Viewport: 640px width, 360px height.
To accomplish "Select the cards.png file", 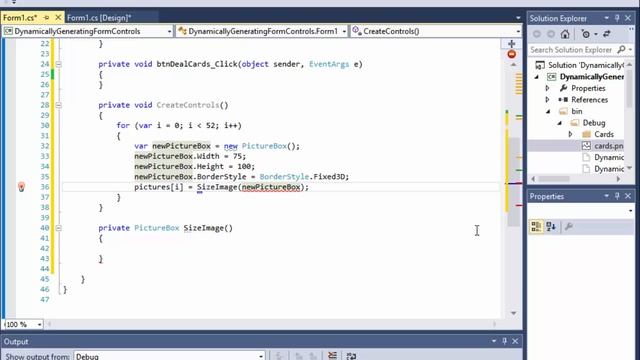I will [x=603, y=146].
